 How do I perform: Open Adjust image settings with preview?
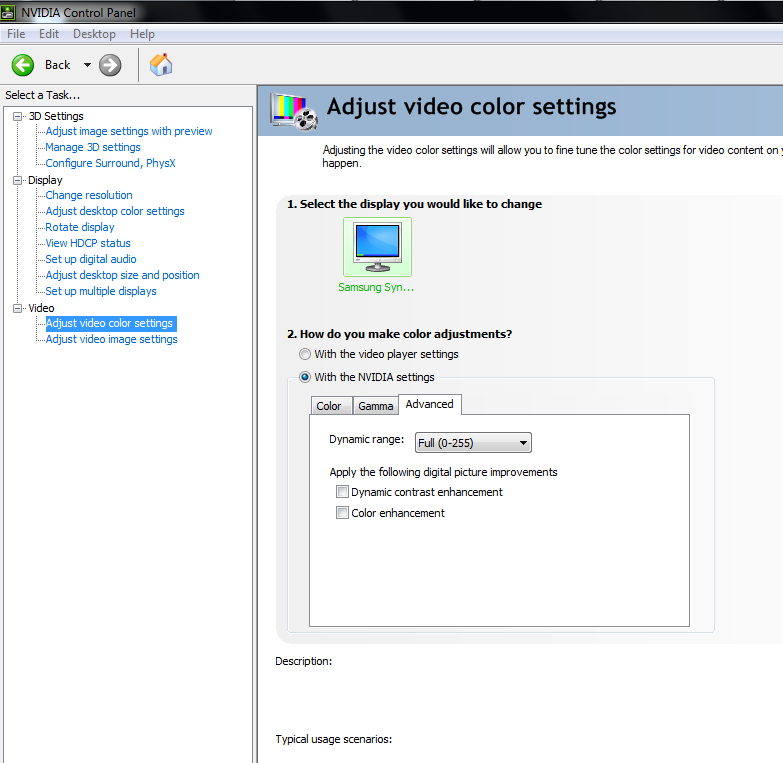coord(129,131)
